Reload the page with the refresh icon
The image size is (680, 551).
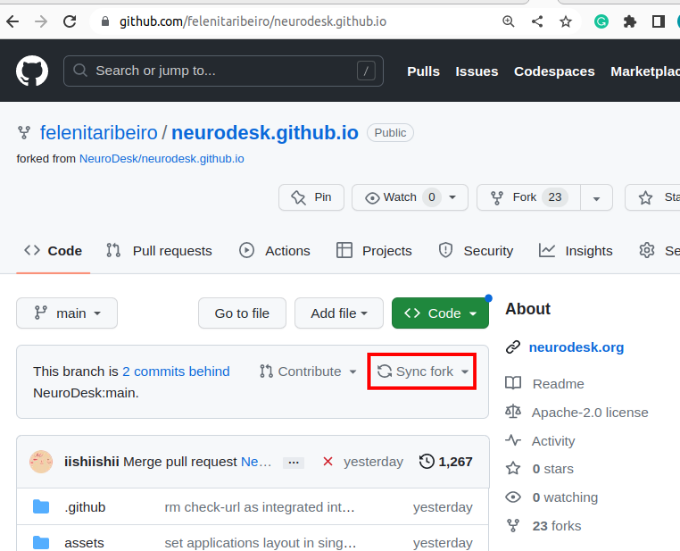70,21
